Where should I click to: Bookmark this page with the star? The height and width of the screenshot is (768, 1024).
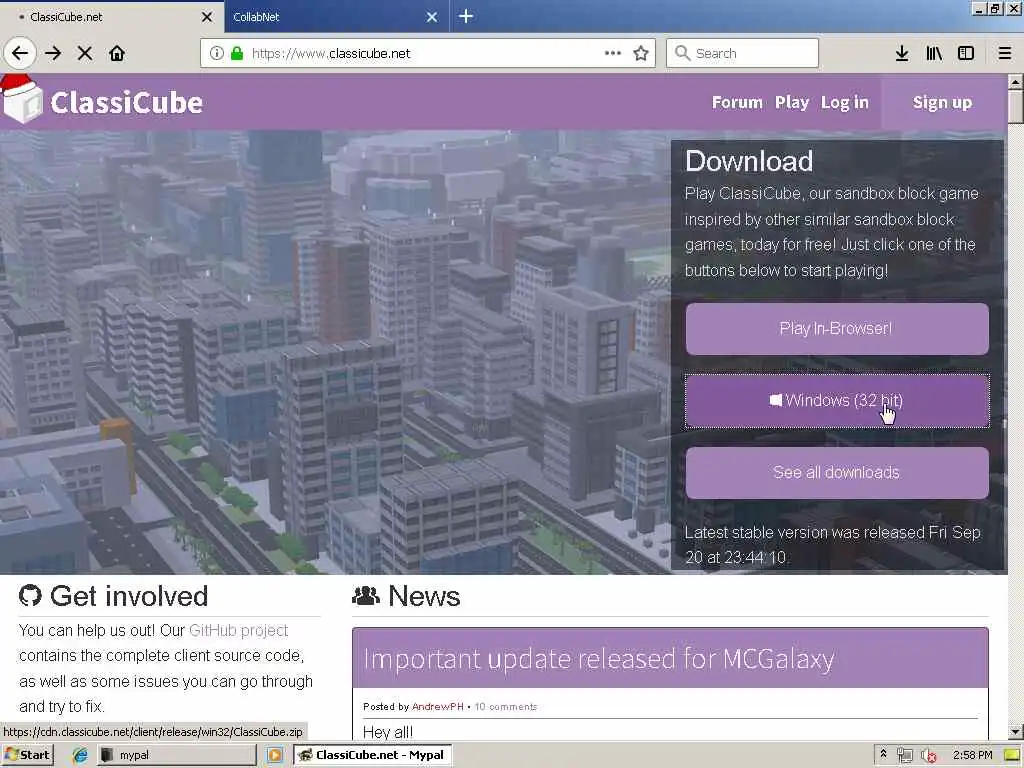[641, 54]
